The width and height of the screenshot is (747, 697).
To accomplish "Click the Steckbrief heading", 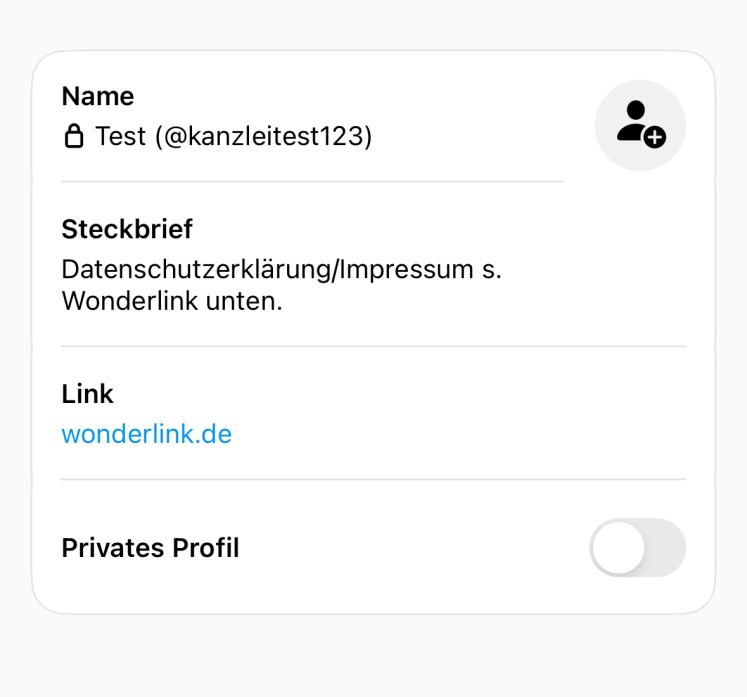I will [x=127, y=229].
